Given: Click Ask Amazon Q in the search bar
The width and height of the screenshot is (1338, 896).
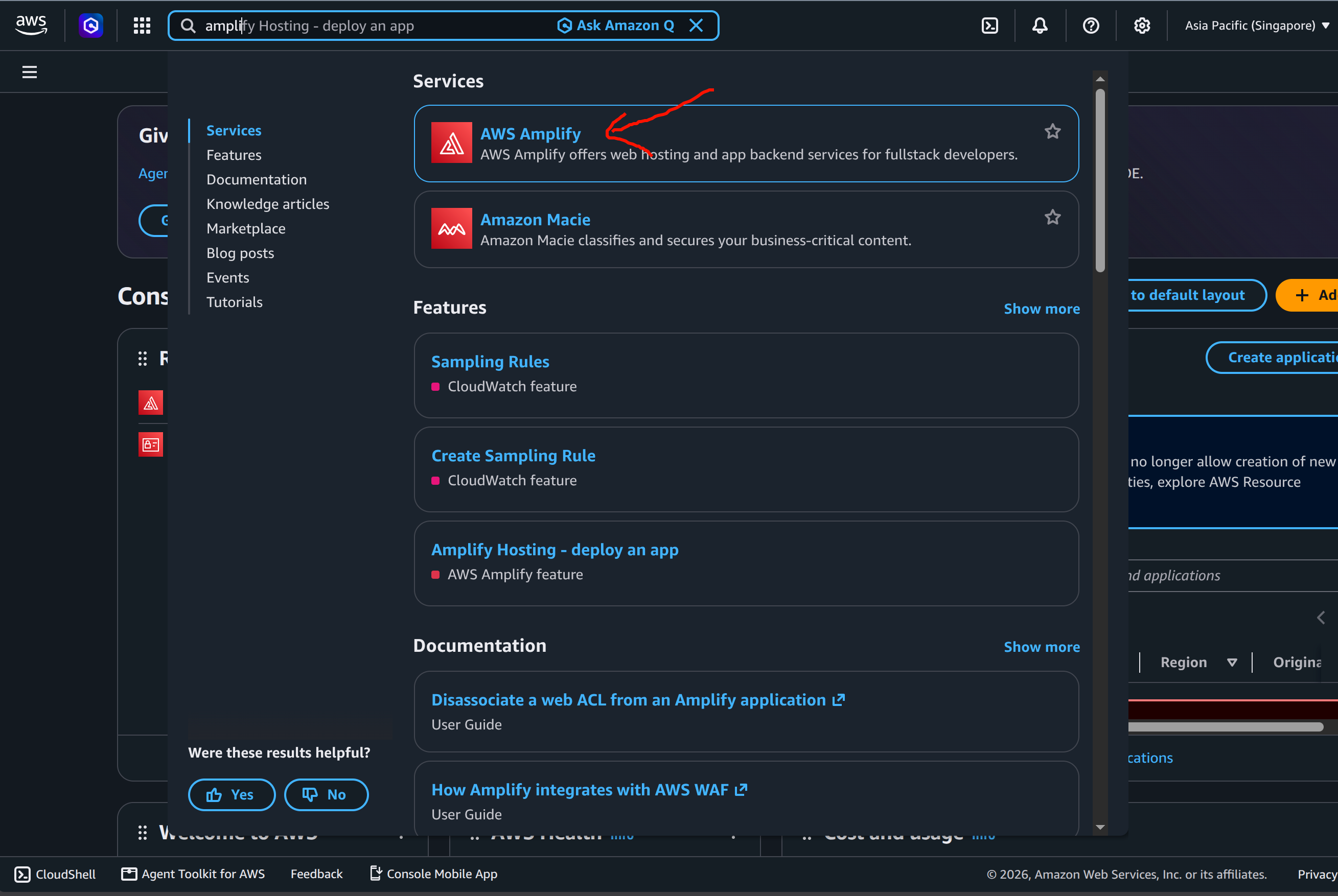Looking at the screenshot, I should click(x=615, y=26).
